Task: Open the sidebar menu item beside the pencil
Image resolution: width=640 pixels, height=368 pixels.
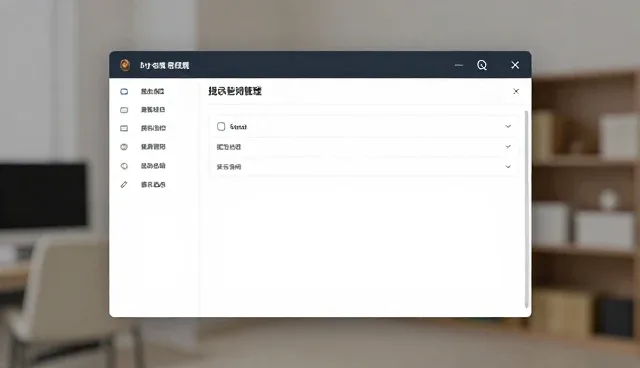Action: pos(153,185)
